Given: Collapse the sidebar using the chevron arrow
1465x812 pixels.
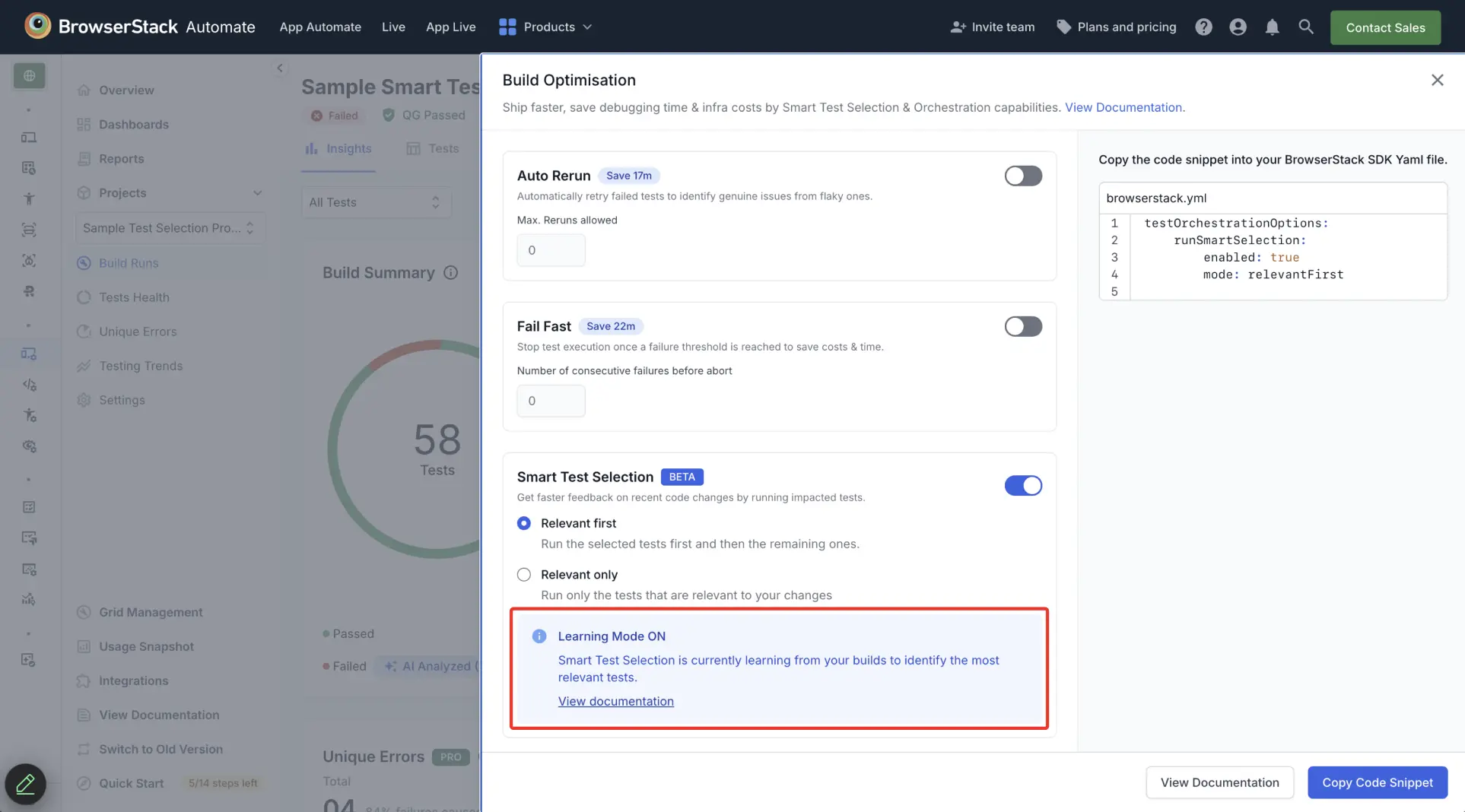Looking at the screenshot, I should [x=280, y=68].
